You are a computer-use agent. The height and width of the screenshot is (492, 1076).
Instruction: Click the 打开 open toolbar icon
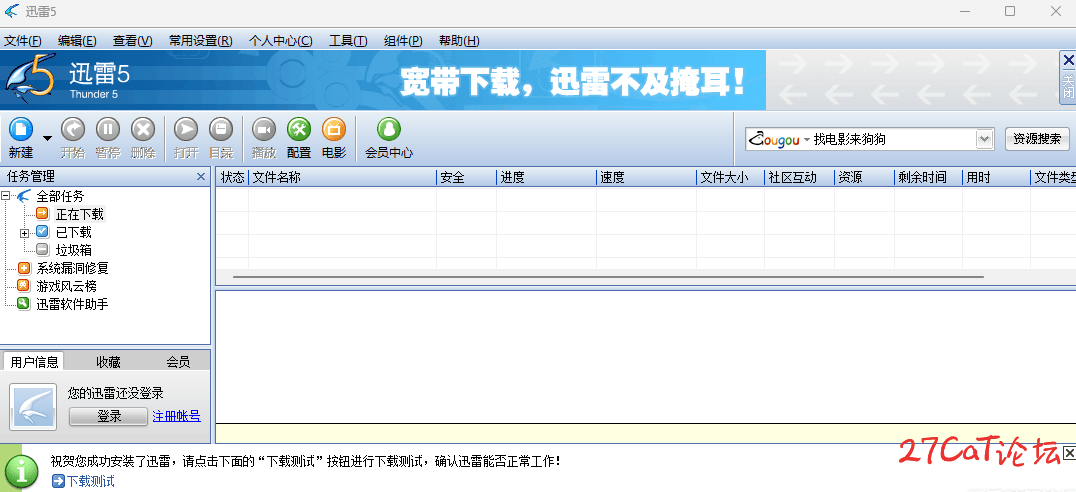click(x=186, y=128)
